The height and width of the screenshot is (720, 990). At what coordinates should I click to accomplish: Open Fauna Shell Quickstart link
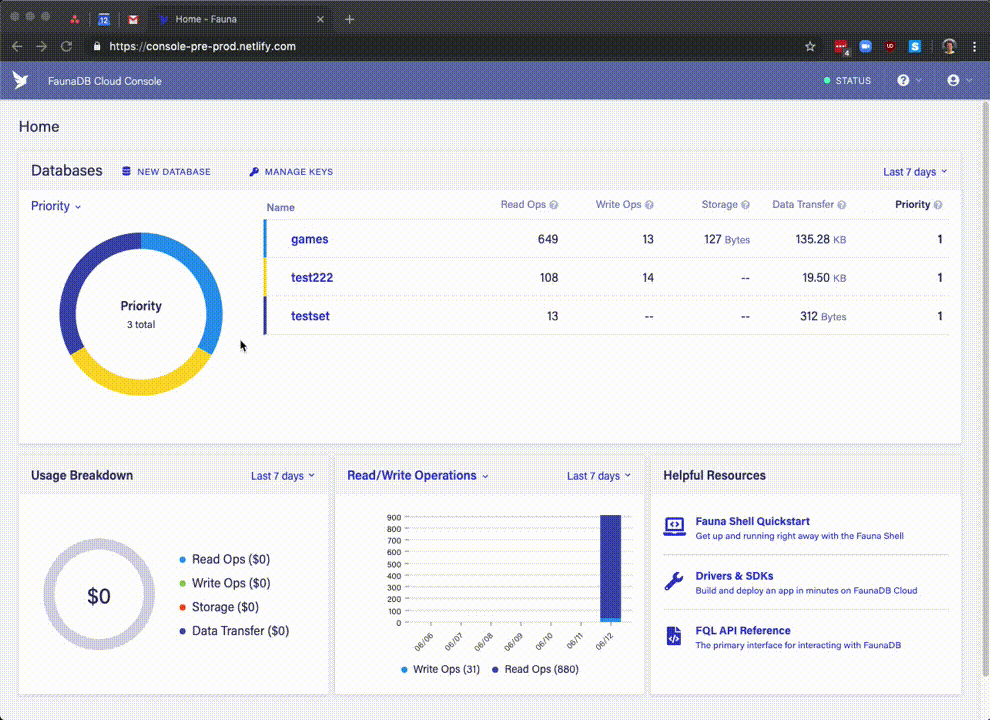pyautogui.click(x=752, y=521)
